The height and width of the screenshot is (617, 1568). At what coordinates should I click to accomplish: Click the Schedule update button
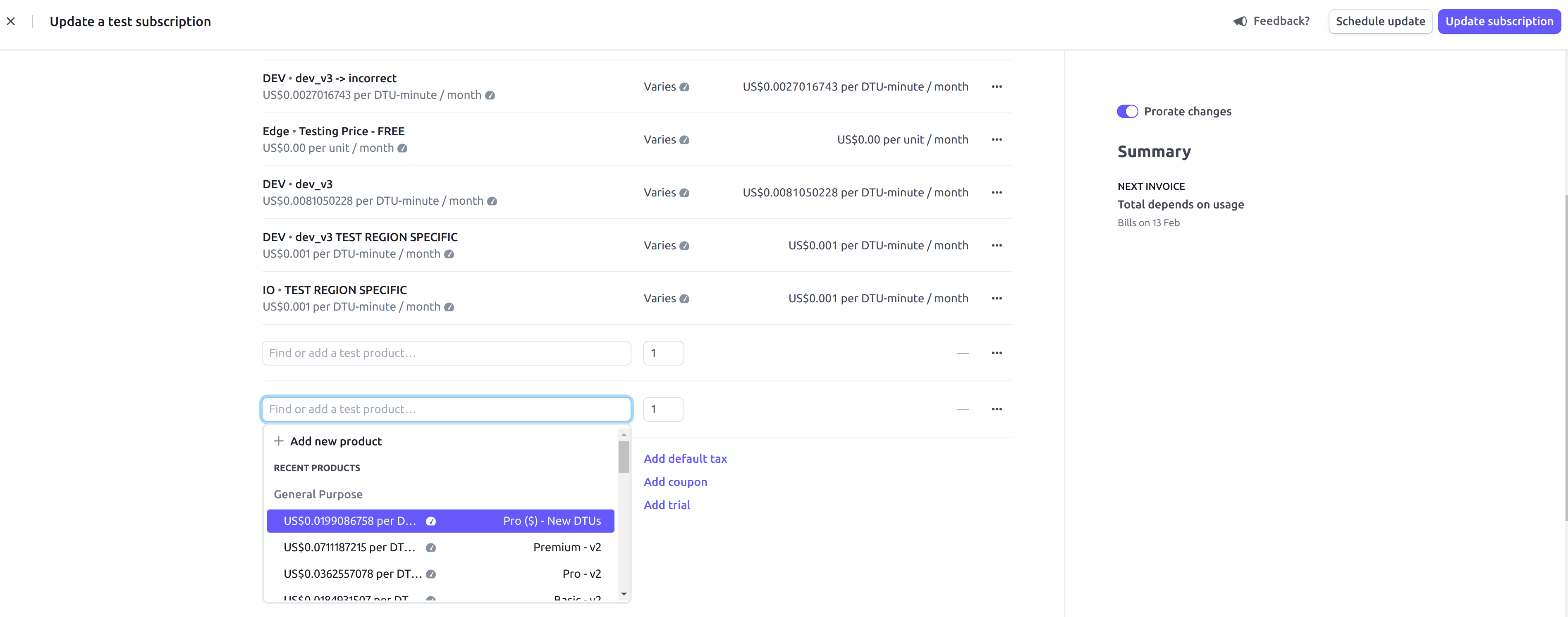1380,21
